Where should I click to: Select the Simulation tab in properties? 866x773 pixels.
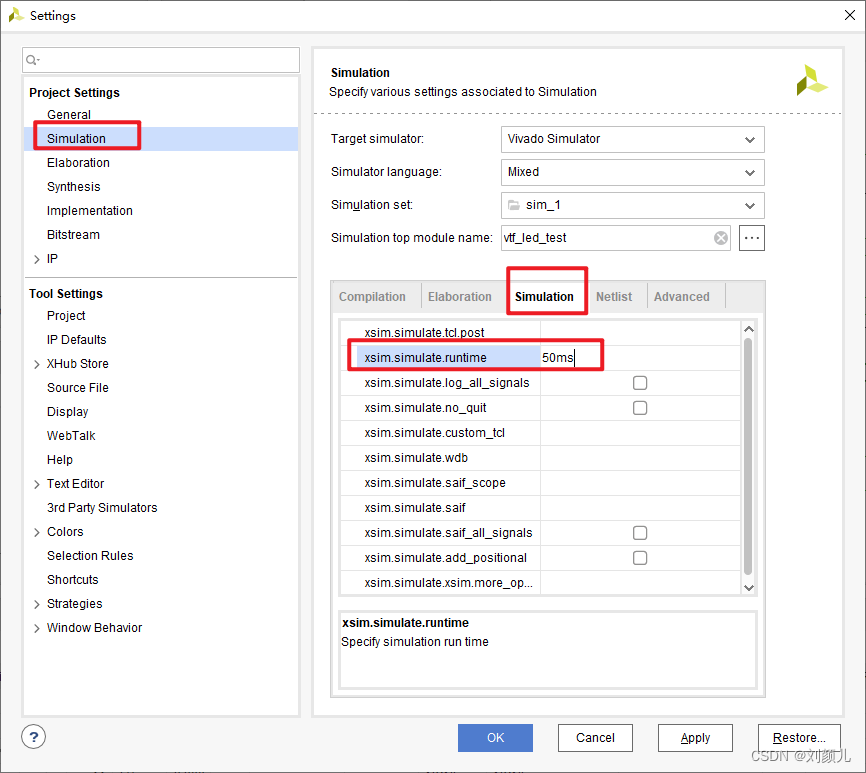(x=544, y=297)
